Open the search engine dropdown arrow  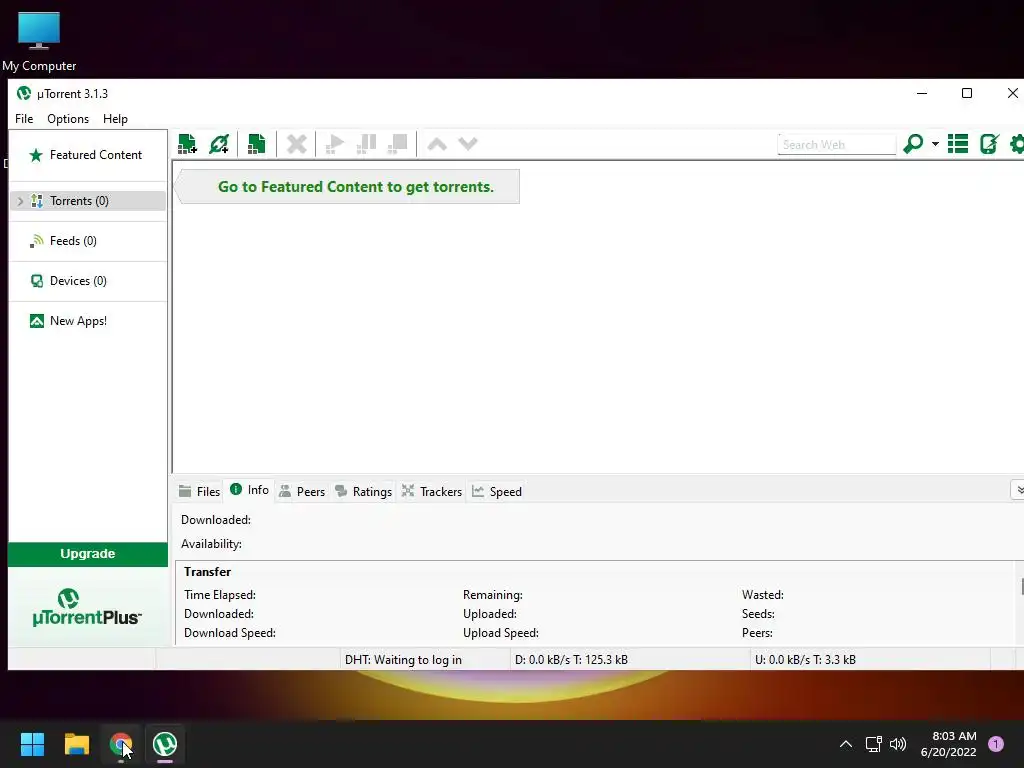935,144
